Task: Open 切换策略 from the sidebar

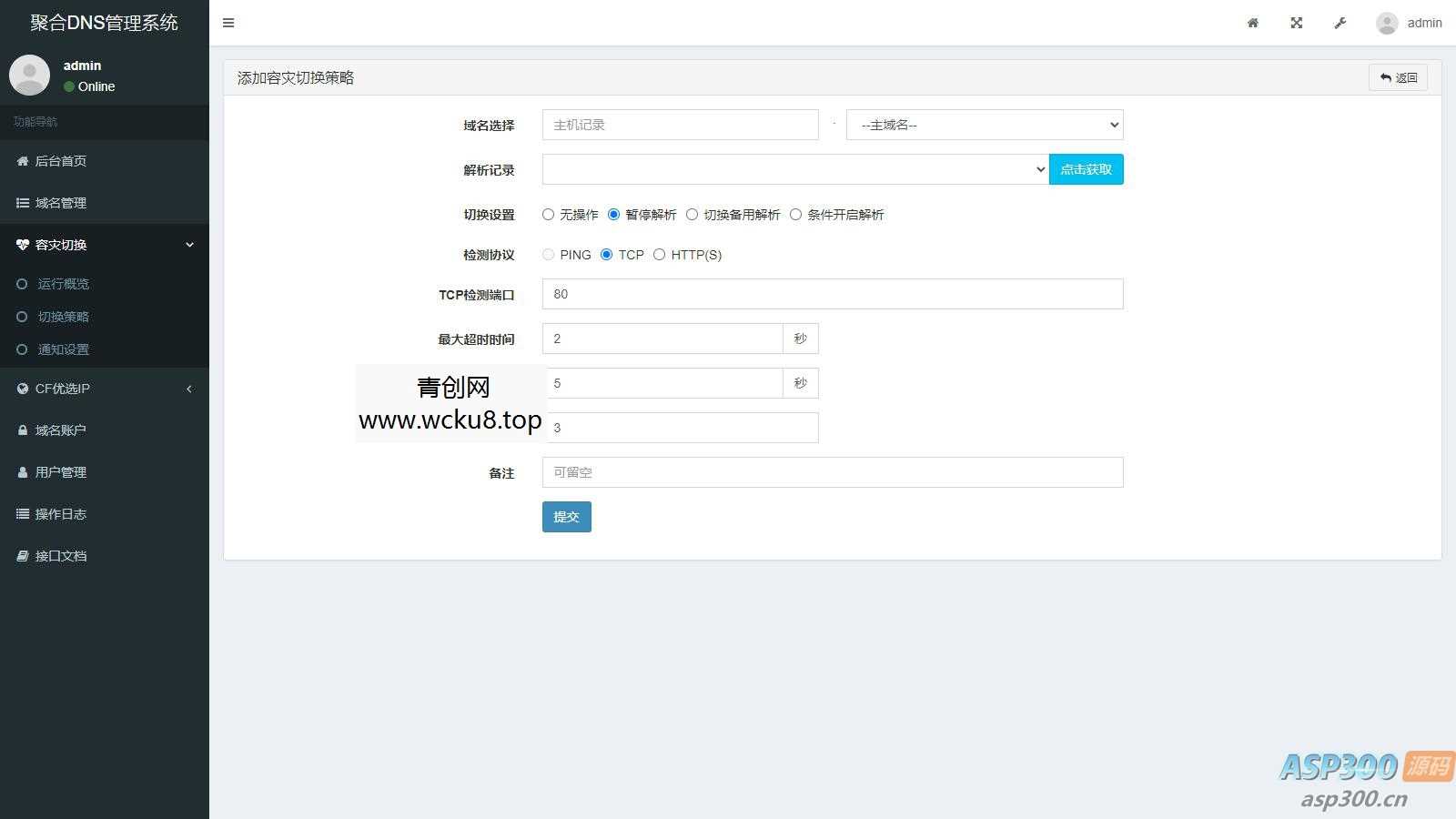Action: click(x=63, y=317)
